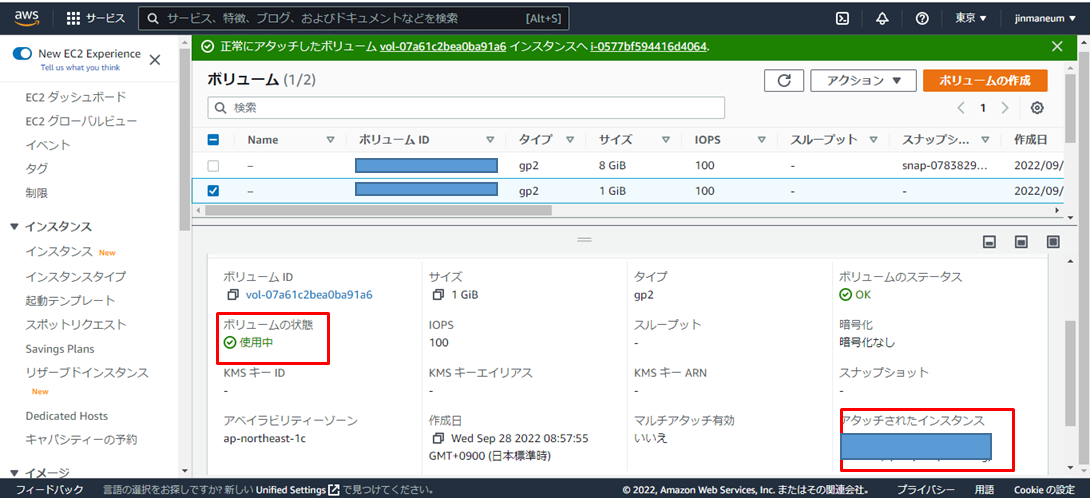Go to next page arrow
Viewport: 1090px width, 498px height.
[1004, 108]
